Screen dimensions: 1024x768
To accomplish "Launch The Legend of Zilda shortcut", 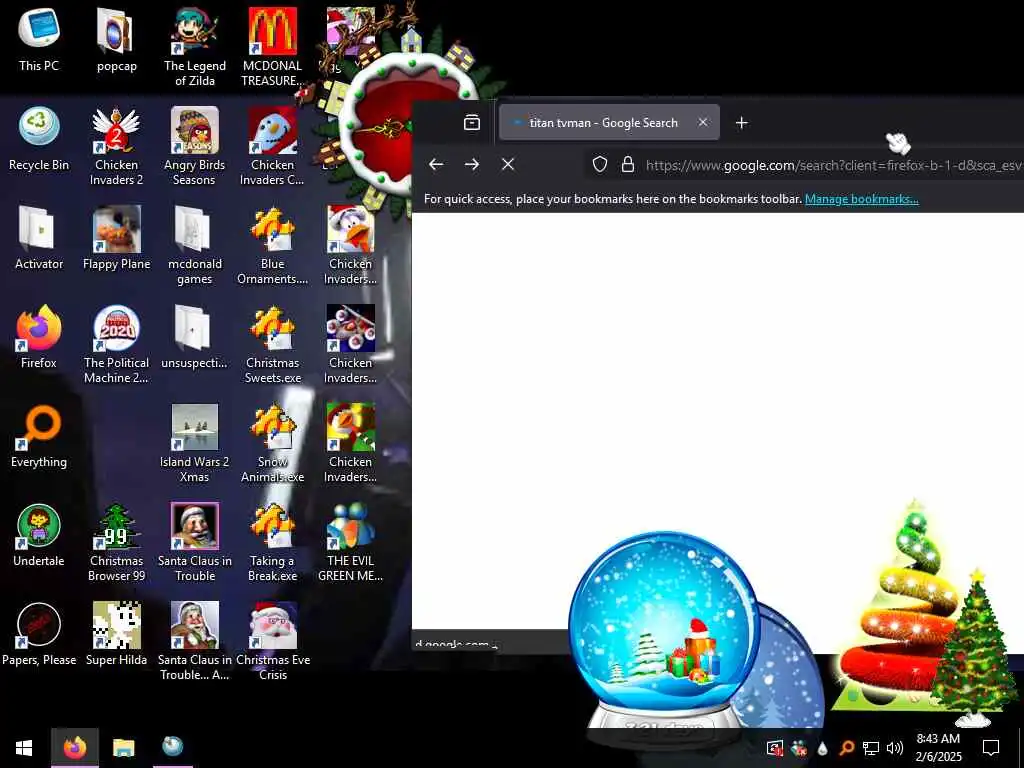I will click(195, 47).
